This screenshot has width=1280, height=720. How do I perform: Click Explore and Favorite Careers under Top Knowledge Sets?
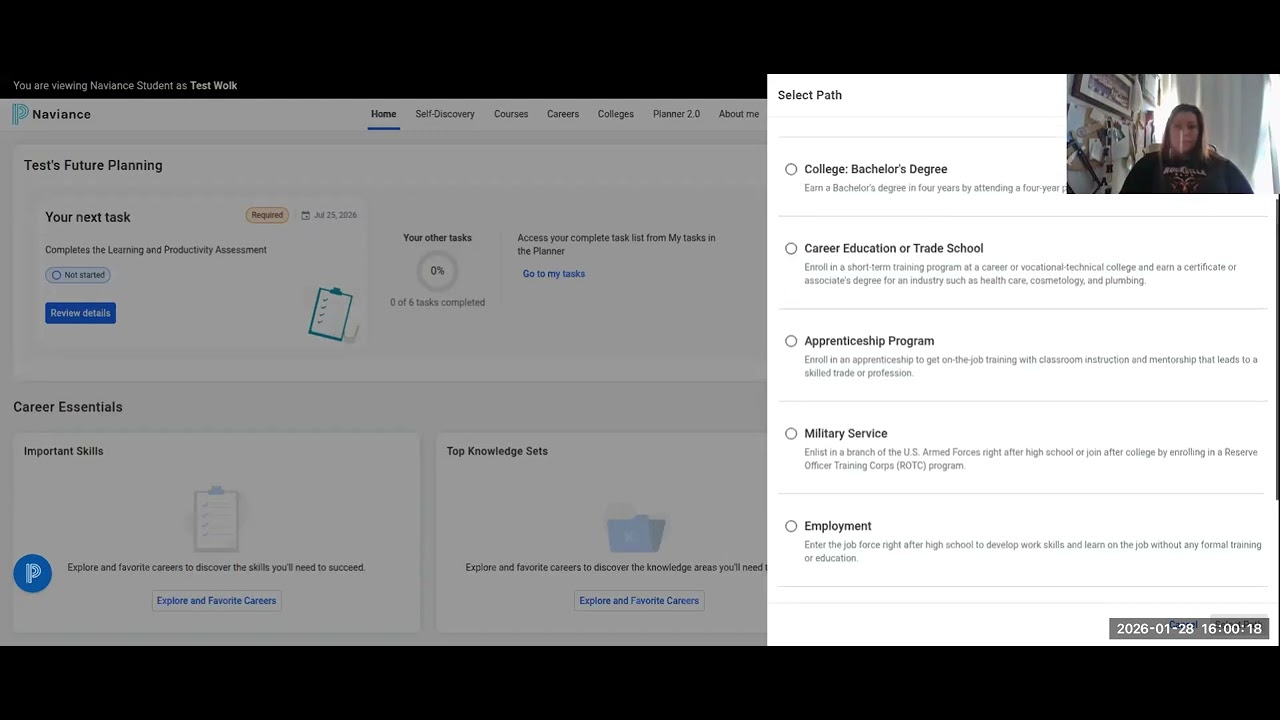coord(639,601)
